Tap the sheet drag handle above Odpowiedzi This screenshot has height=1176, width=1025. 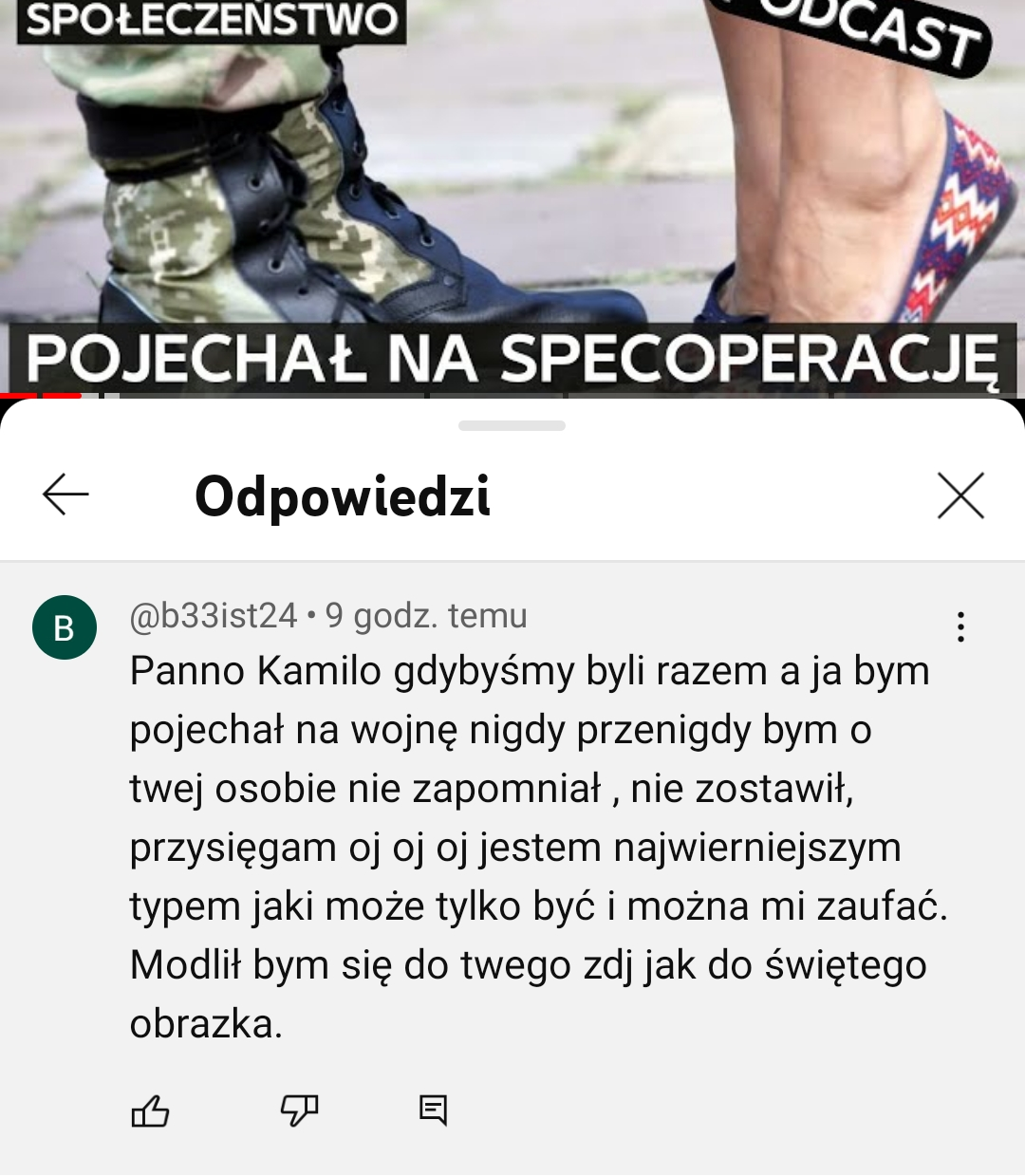pos(512,425)
